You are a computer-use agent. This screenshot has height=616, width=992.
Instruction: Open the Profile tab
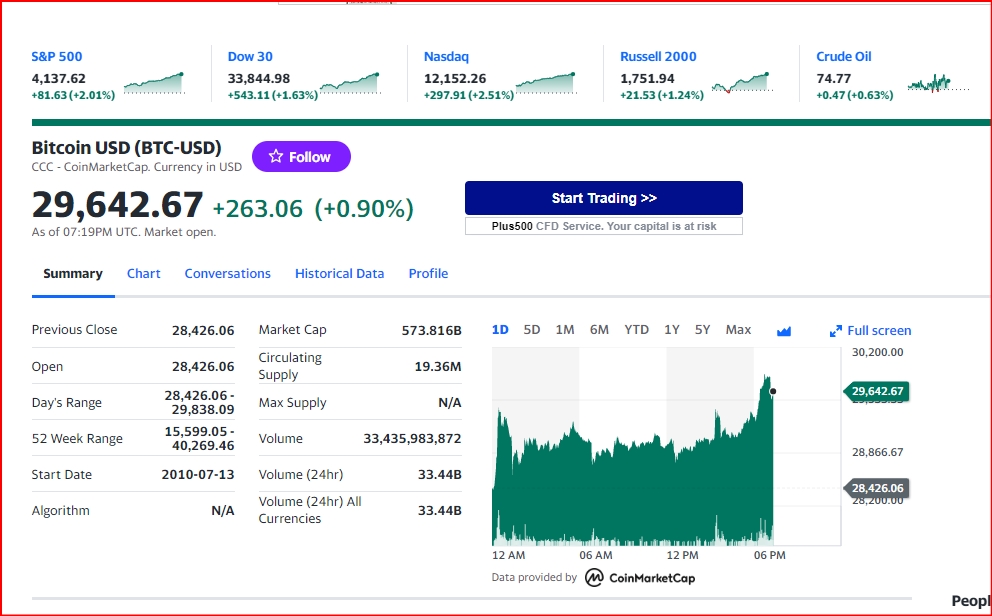(x=428, y=274)
